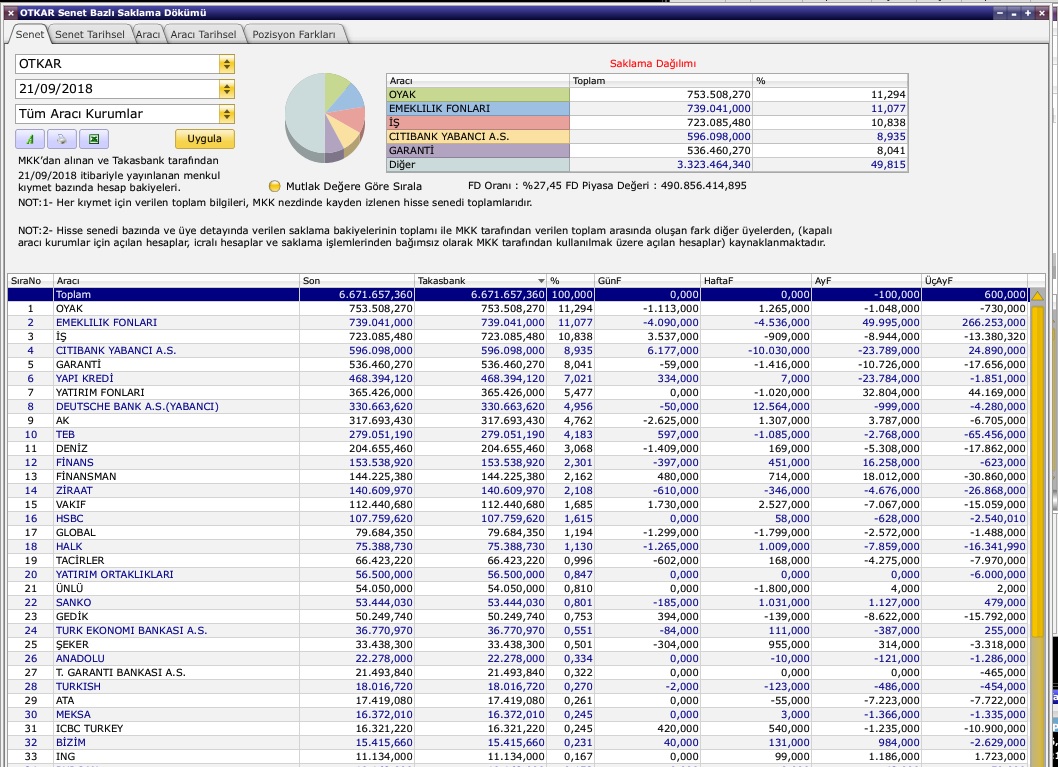
Task: Select the Aracı tab
Action: pos(148,34)
